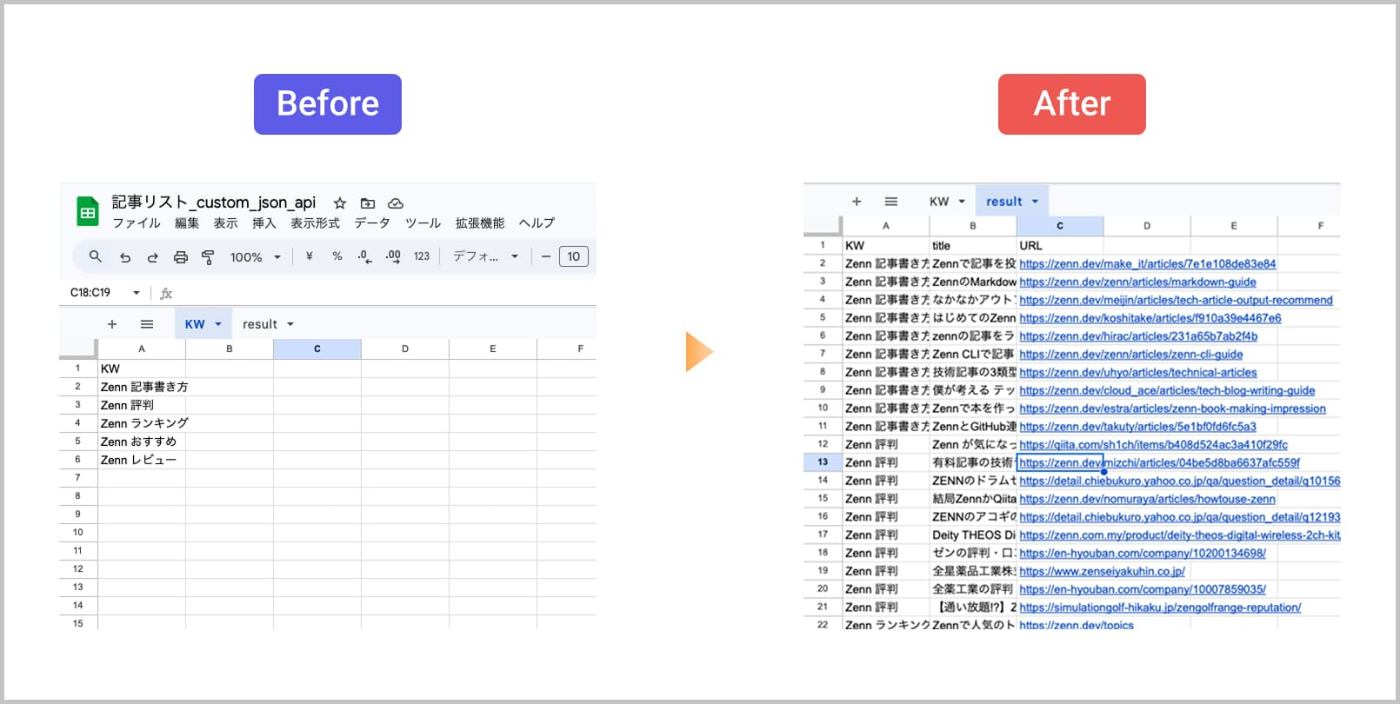
Task: Switch to KW sheet tab in After panel
Action: click(939, 201)
